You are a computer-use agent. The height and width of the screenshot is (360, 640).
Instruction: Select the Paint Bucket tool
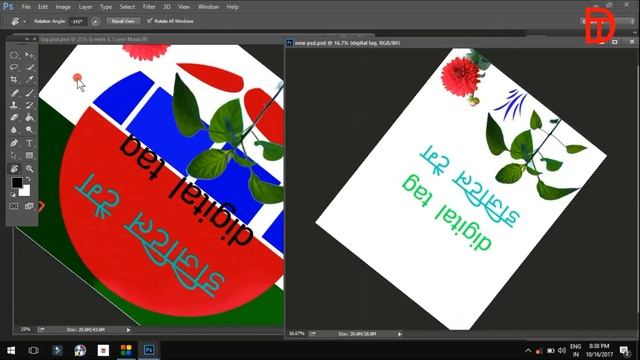click(x=29, y=118)
